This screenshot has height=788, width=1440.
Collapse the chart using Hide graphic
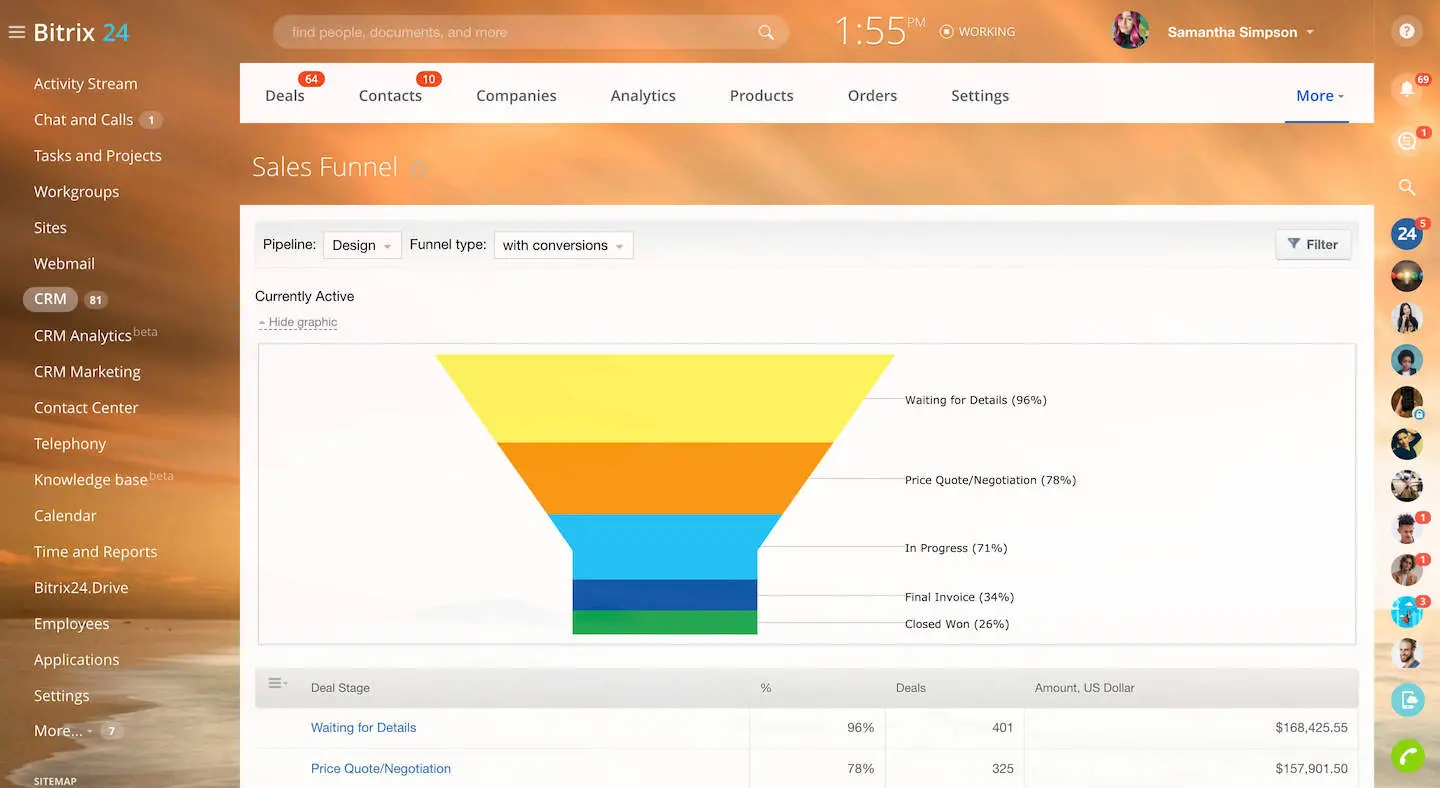[302, 322]
